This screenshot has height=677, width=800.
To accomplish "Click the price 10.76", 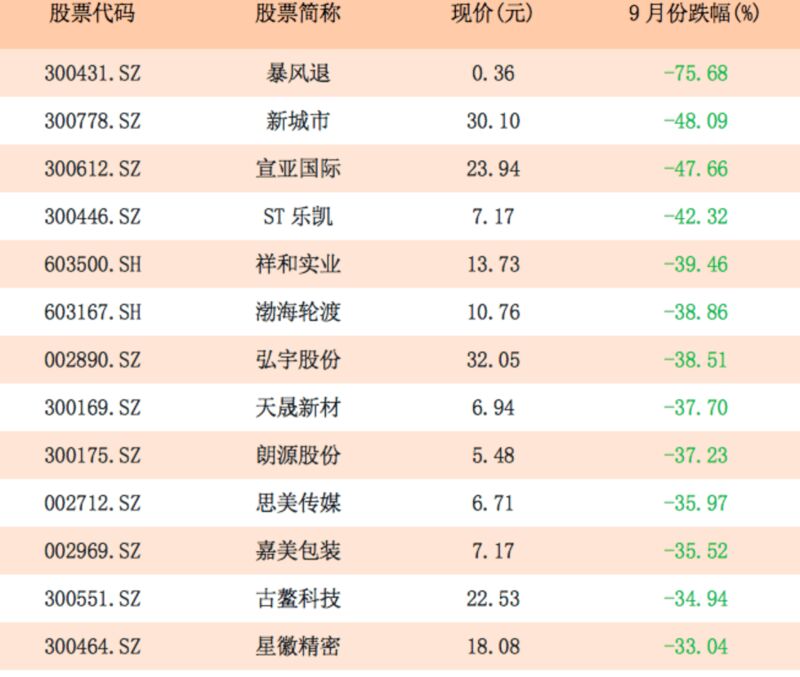I will [x=493, y=312].
